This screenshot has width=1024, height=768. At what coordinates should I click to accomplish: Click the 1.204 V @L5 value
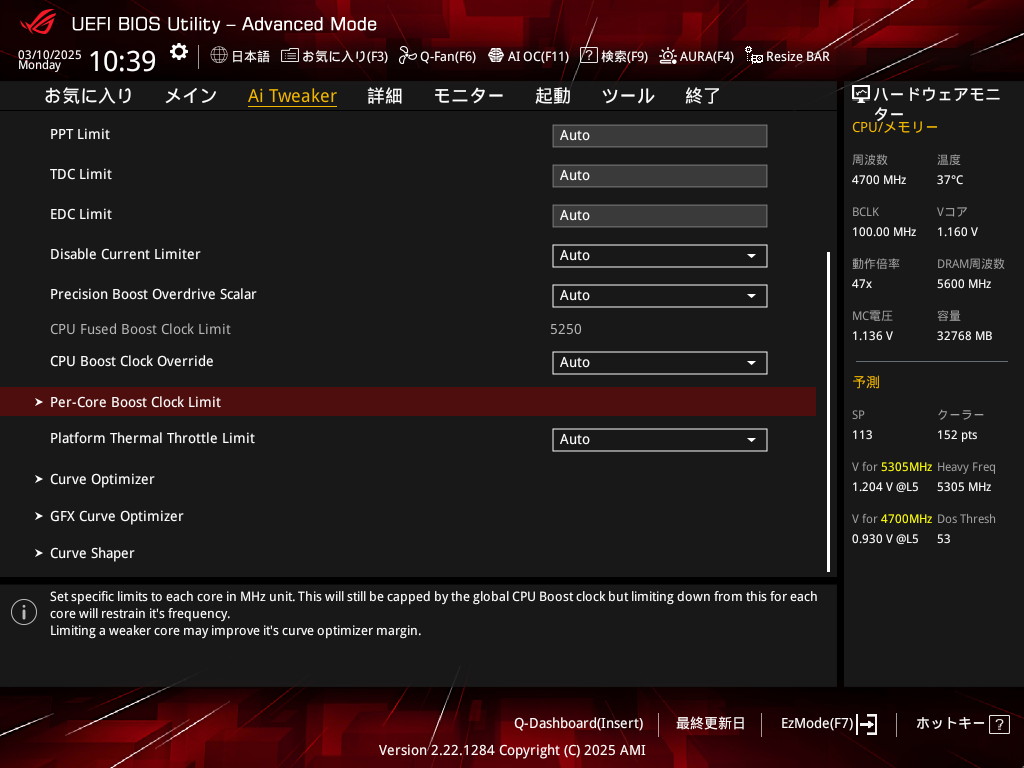click(x=885, y=487)
